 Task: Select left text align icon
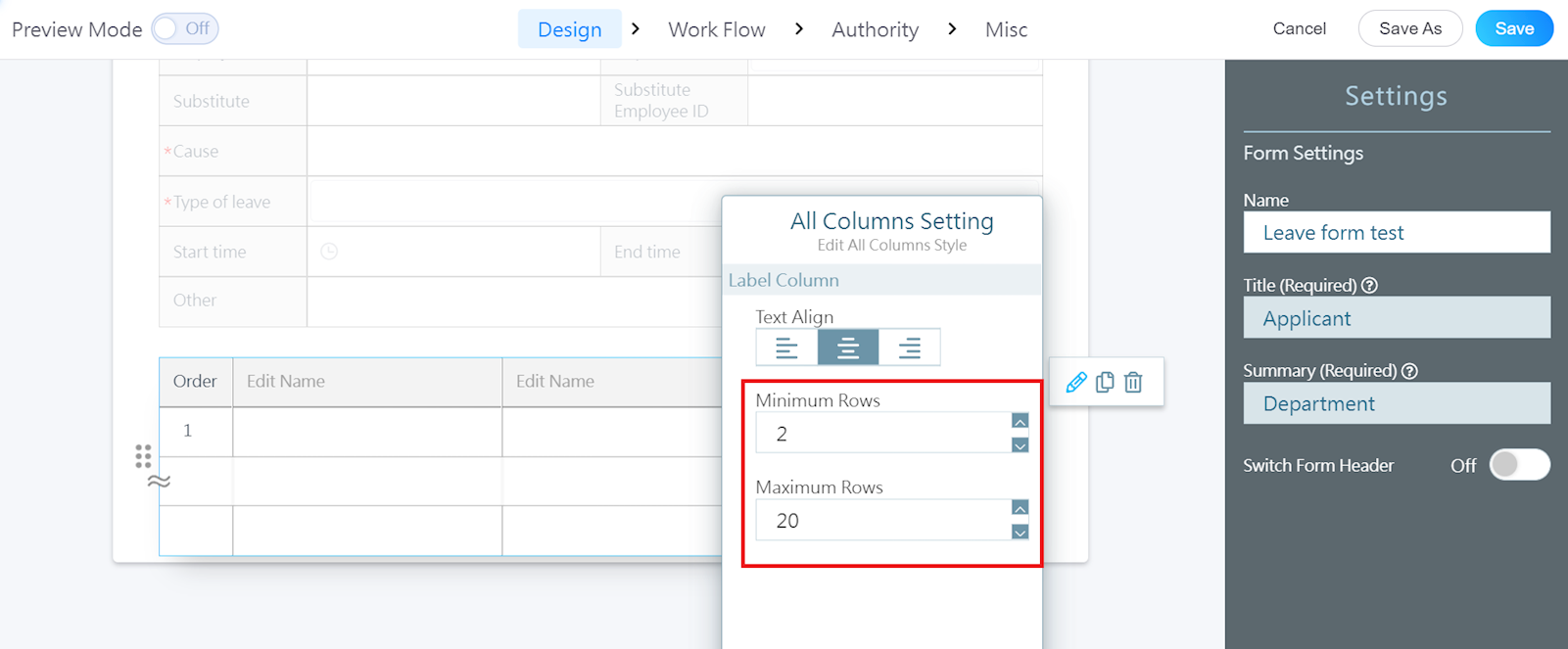(786, 348)
